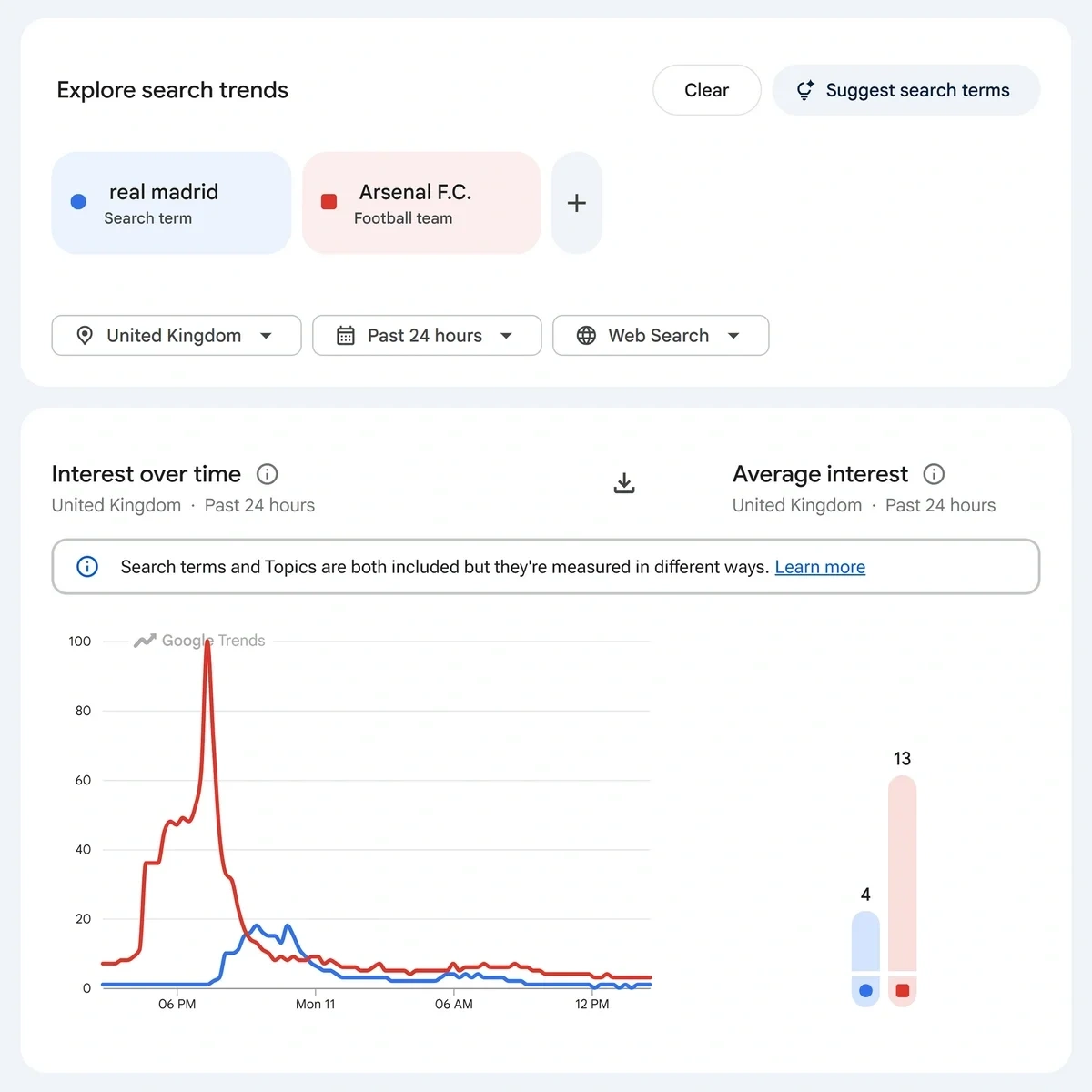The height and width of the screenshot is (1092, 1092).
Task: Click the calendar icon in time filter
Action: click(x=346, y=336)
